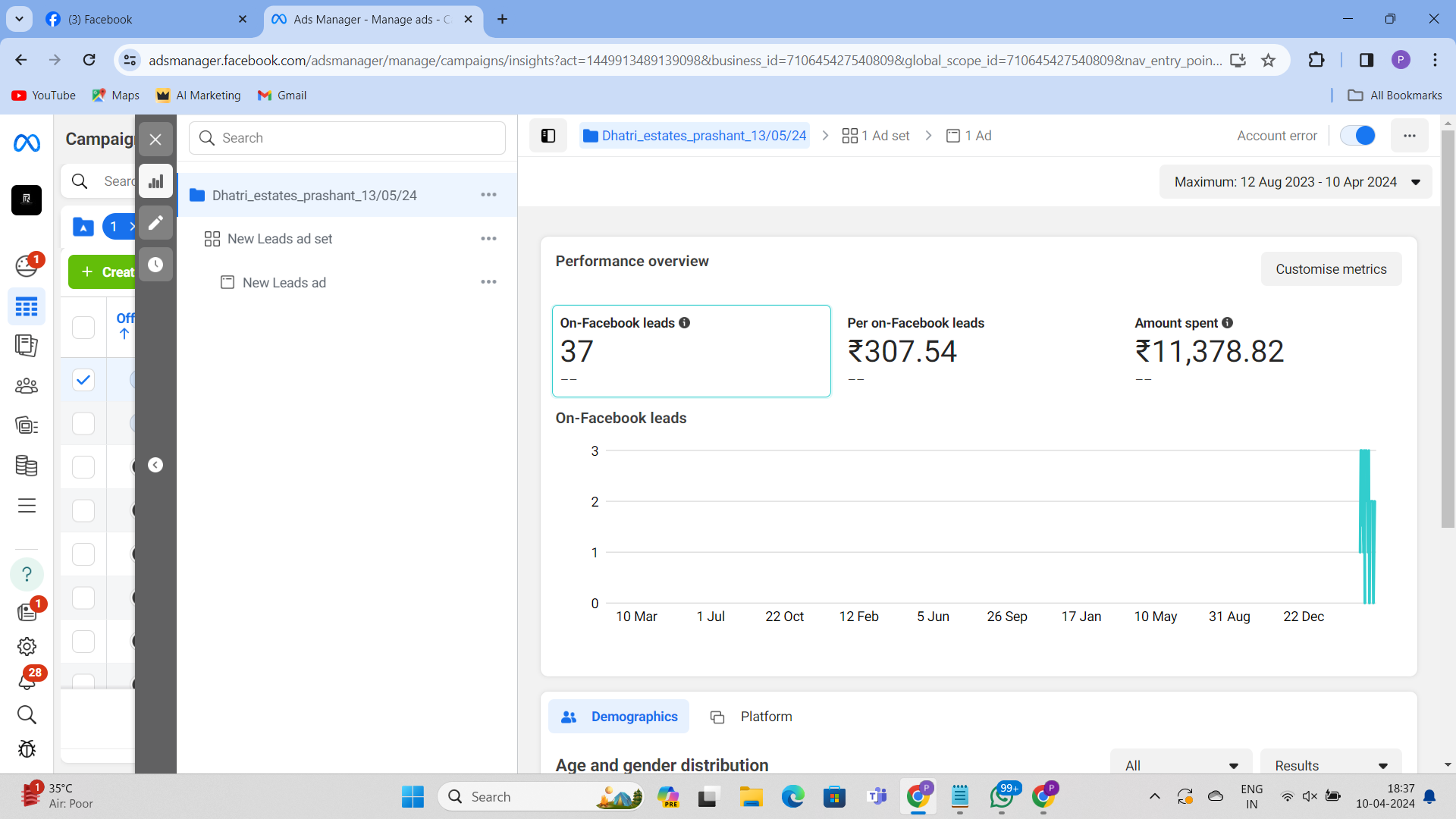
Task: Click the three-dot menu on New Leads ad
Action: coord(488,282)
